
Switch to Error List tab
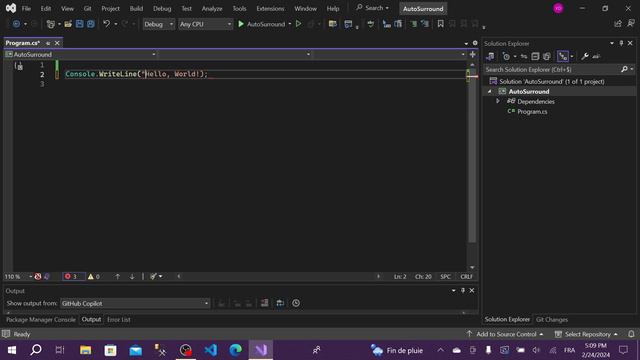(x=119, y=320)
